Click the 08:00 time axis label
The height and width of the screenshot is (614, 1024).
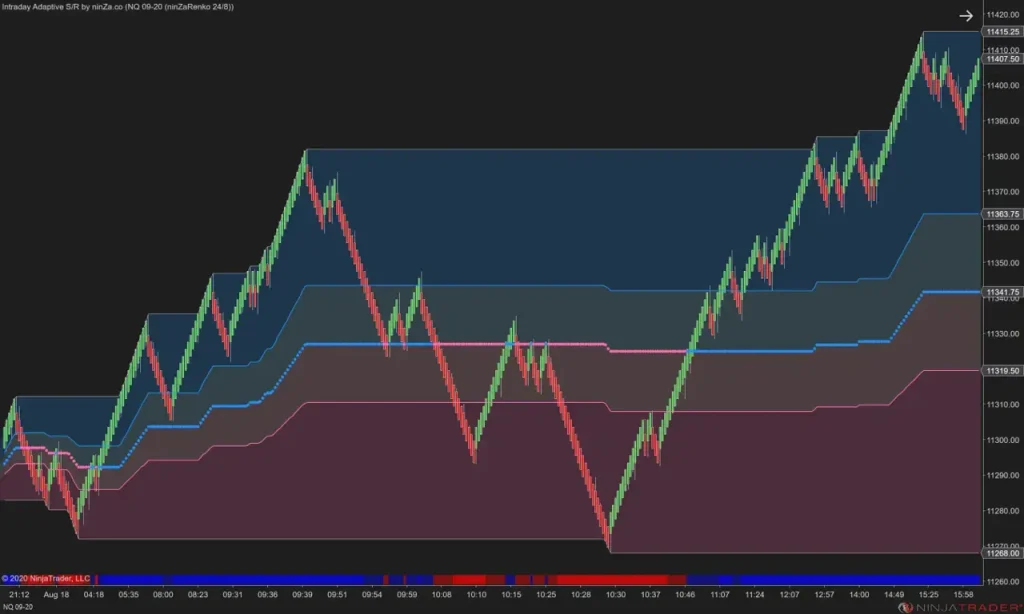tap(163, 594)
